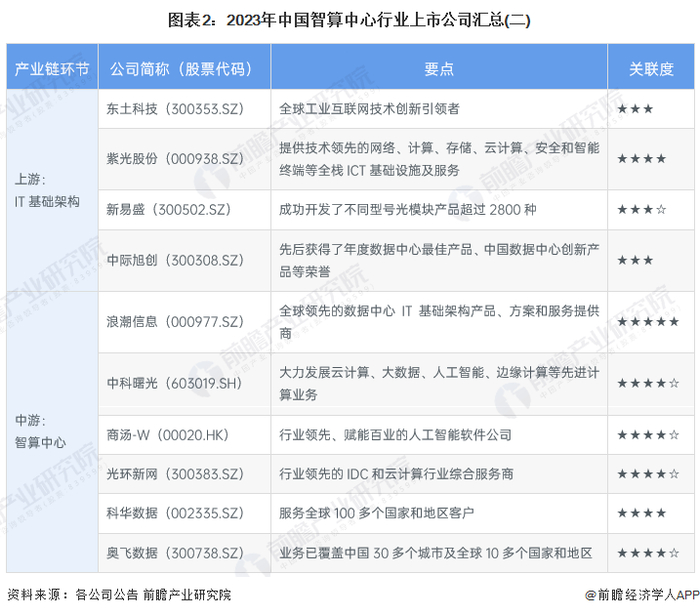Click the five-star rating for 浪潮信息

648,322
